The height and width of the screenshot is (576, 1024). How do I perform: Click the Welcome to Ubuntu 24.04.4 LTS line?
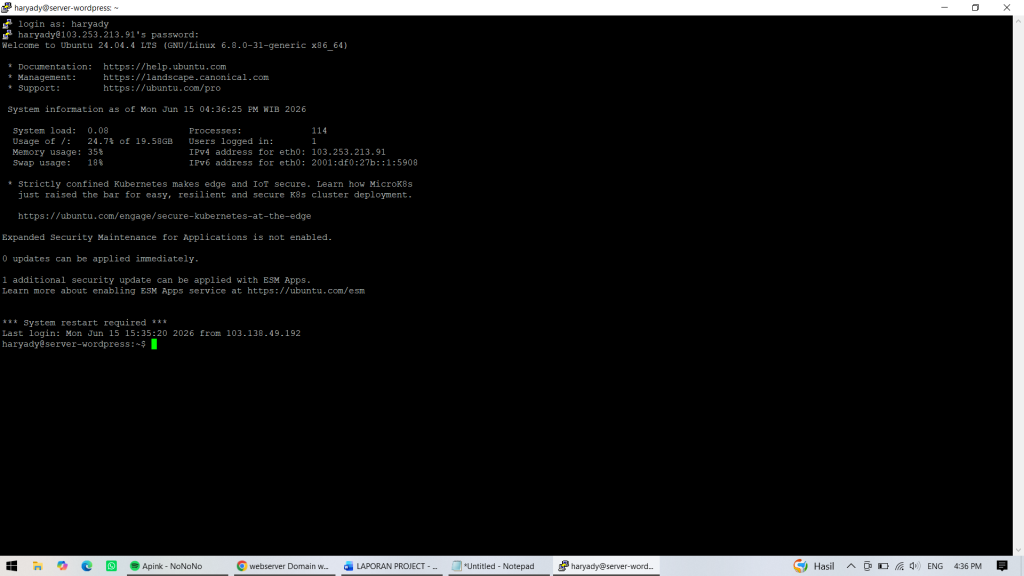pos(175,45)
